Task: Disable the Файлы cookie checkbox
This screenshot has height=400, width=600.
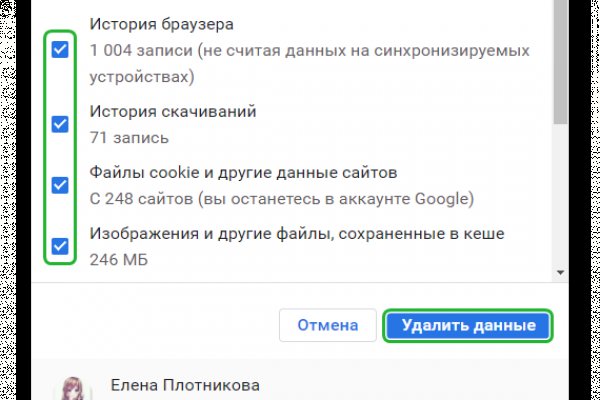Action: pos(60,185)
